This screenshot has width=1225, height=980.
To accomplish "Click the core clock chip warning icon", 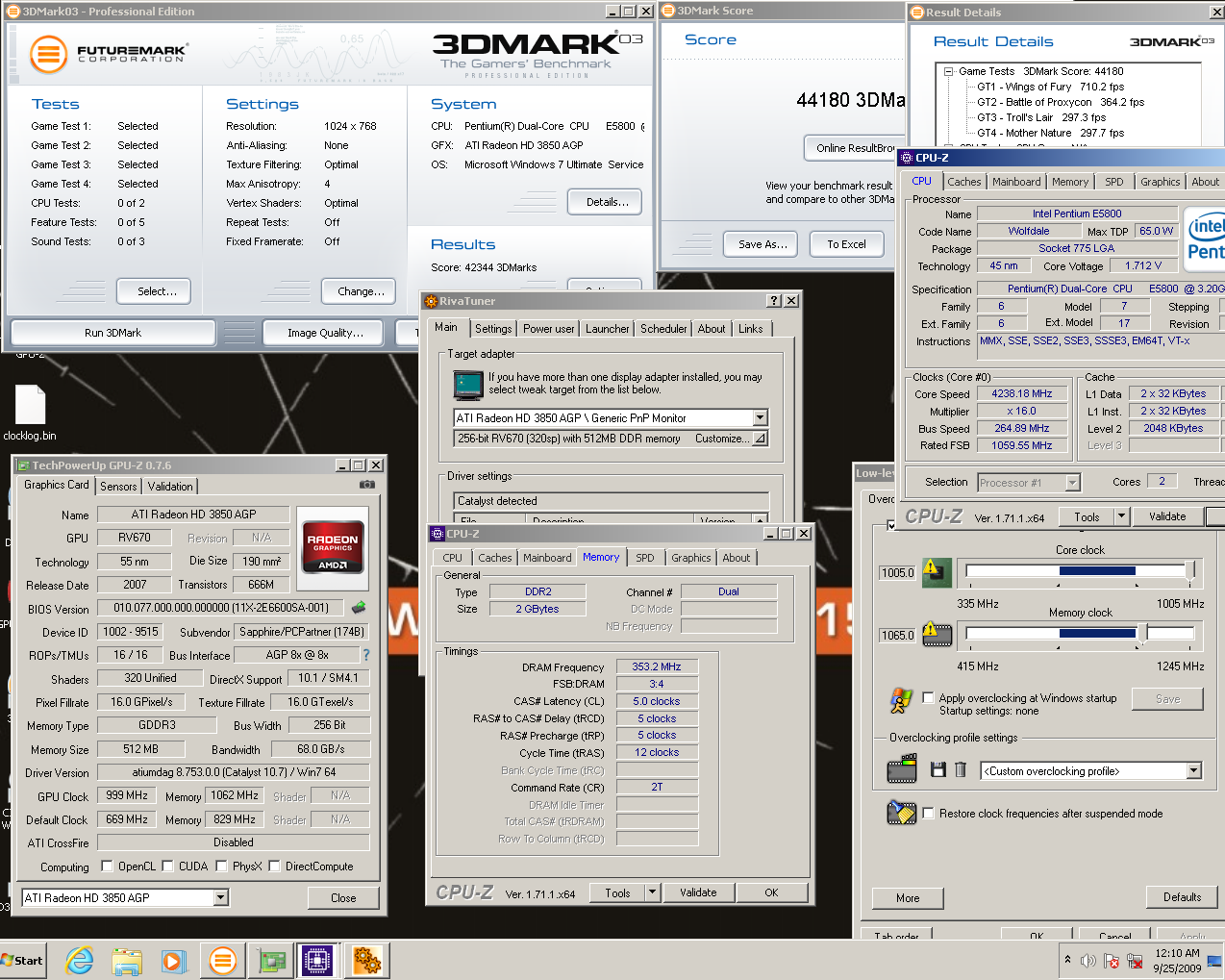I will [936, 572].
